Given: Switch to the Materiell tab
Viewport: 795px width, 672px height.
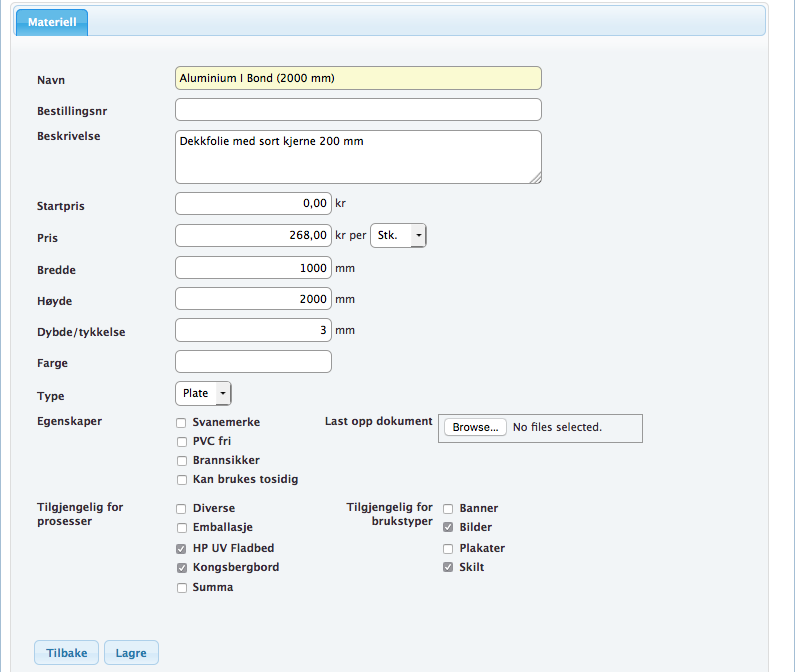Looking at the screenshot, I should click(x=52, y=21).
